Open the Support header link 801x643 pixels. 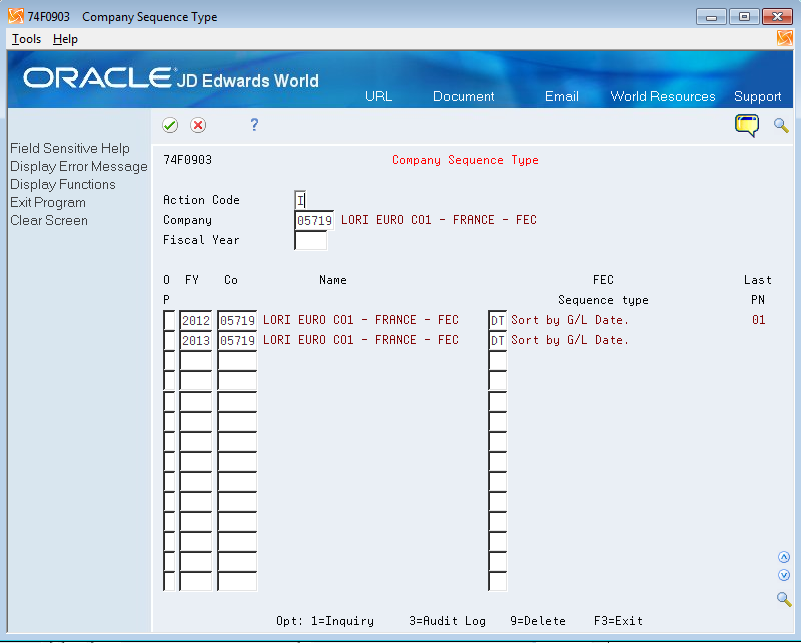point(758,96)
